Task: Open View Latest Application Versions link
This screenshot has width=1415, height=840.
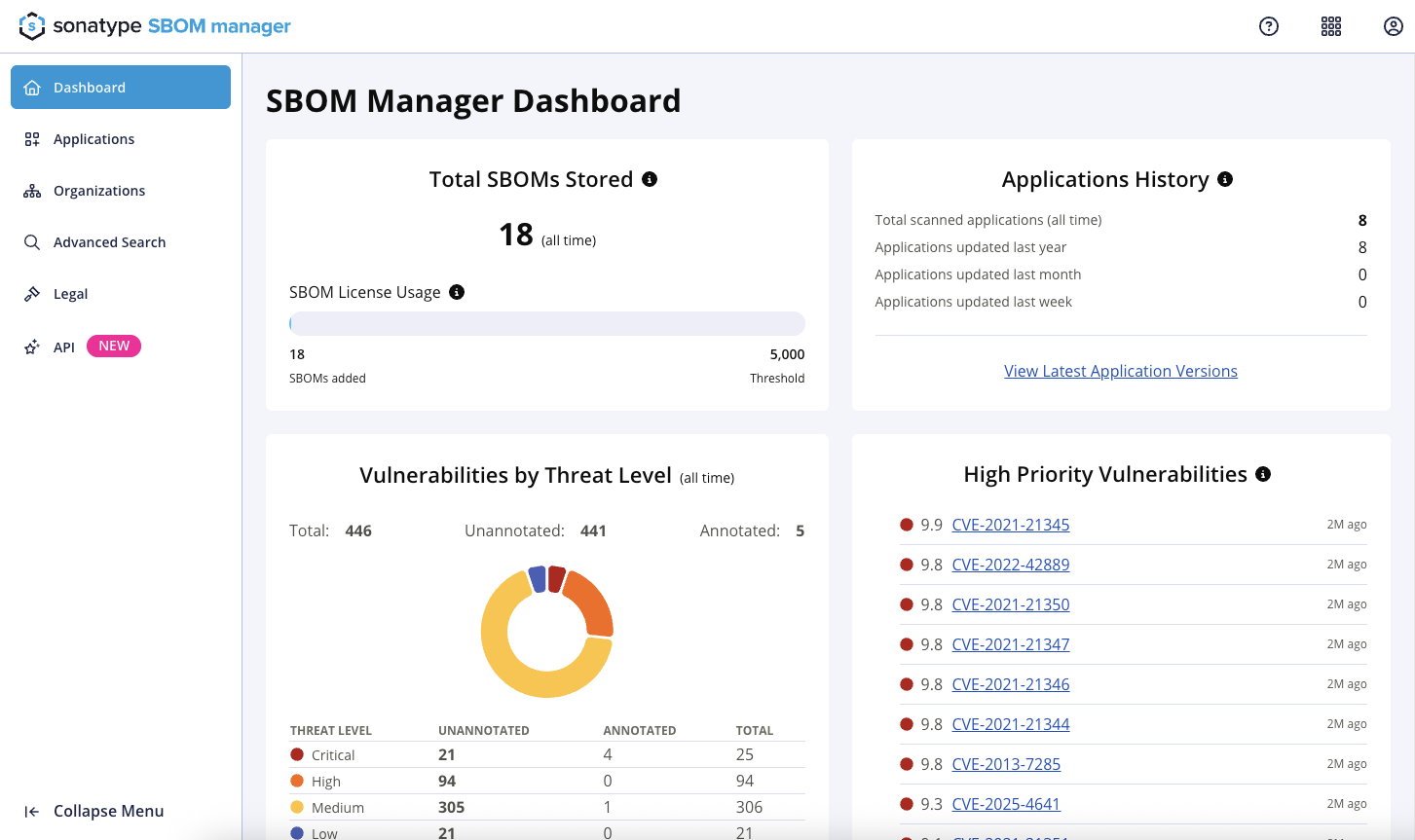Action: coord(1121,371)
